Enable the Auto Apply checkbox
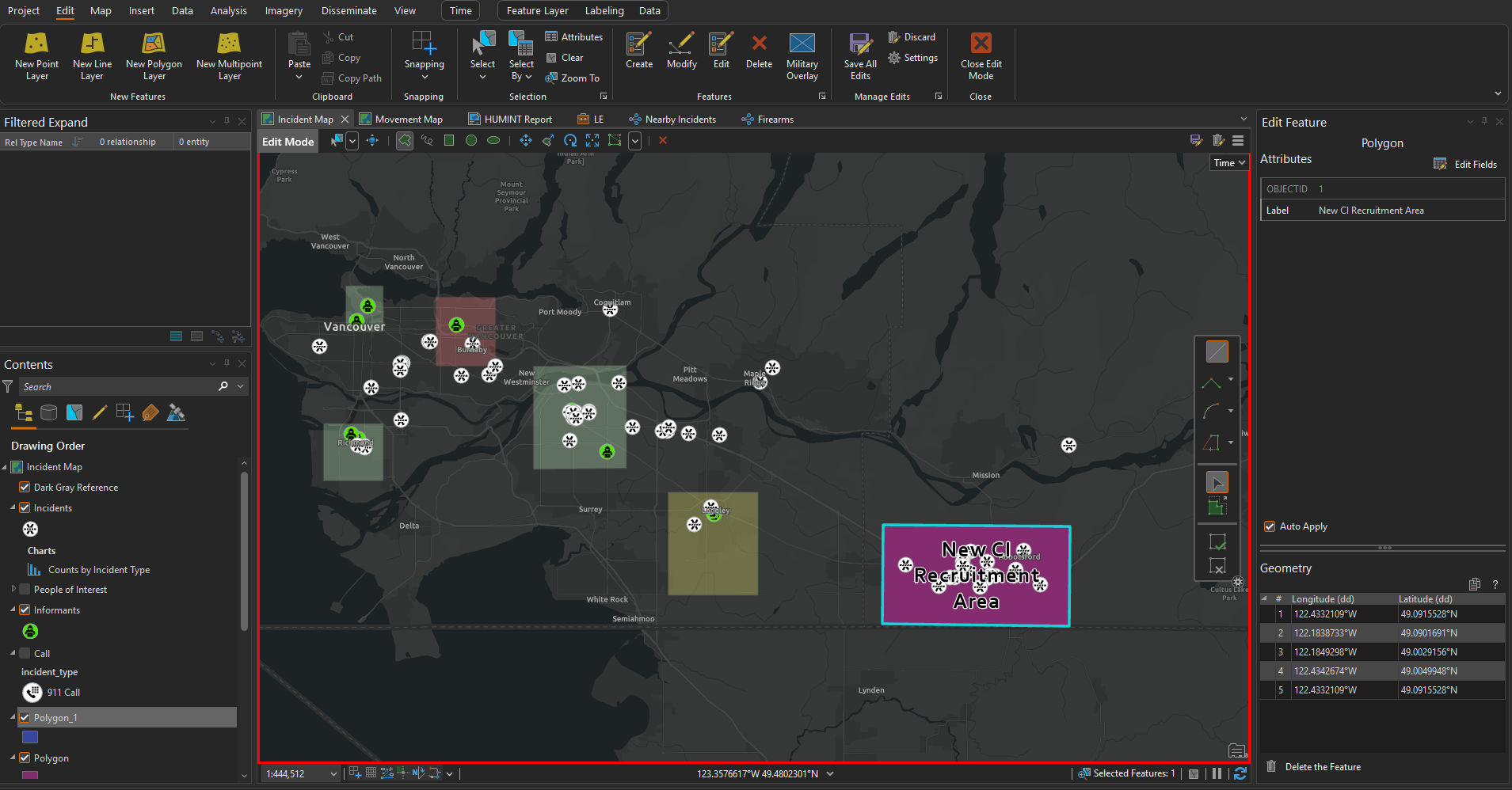The image size is (1512, 790). click(1269, 526)
